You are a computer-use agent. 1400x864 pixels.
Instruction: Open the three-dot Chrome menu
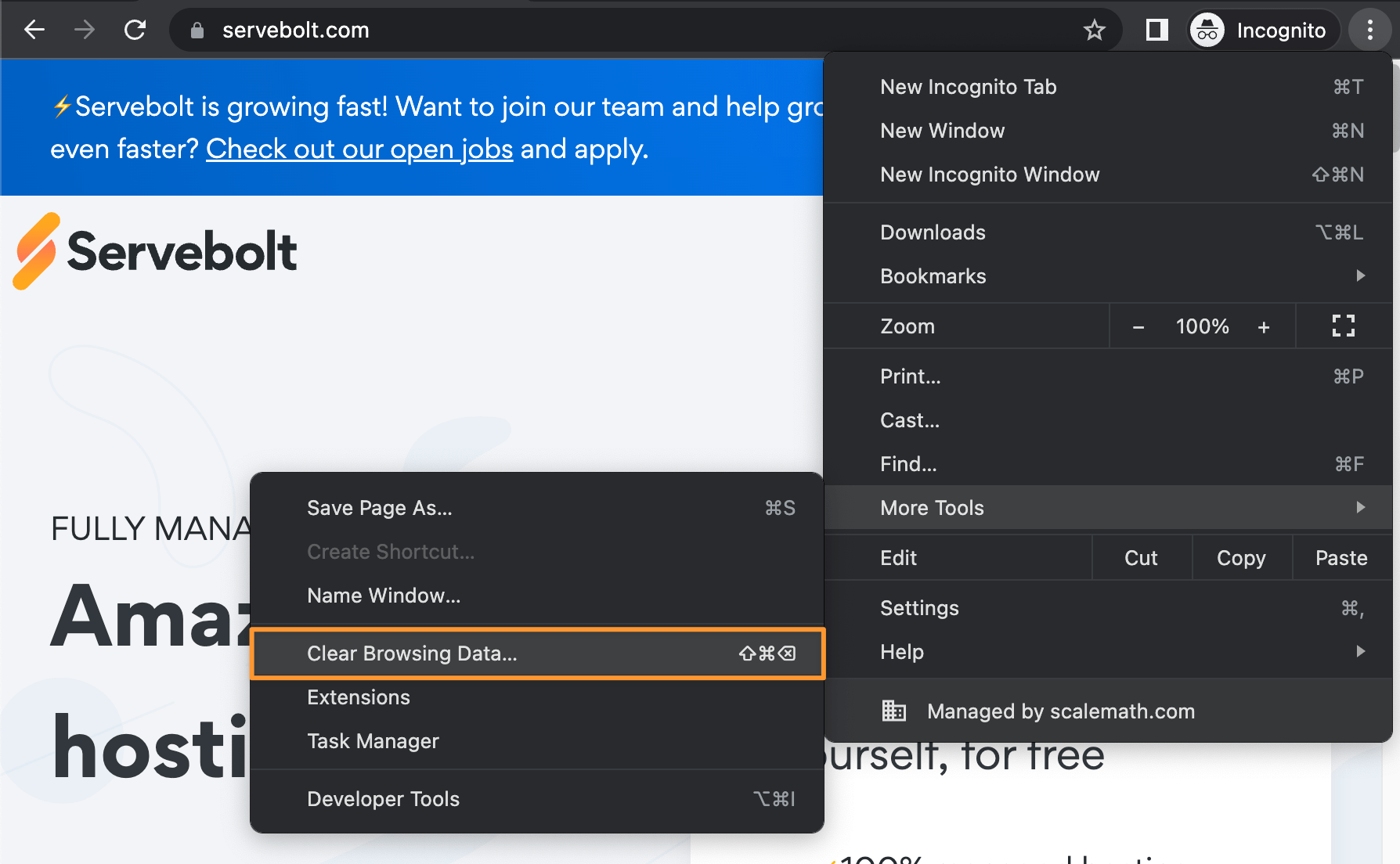(1369, 31)
